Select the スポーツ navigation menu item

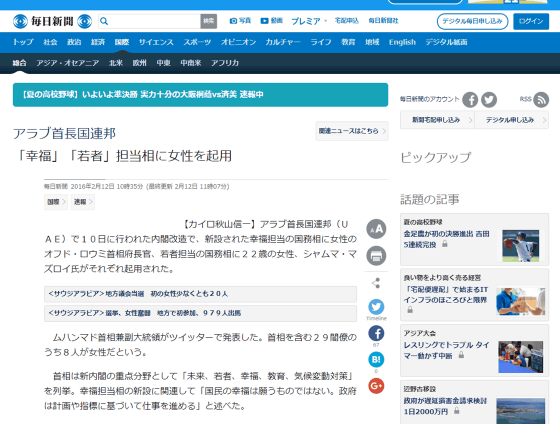(x=197, y=42)
